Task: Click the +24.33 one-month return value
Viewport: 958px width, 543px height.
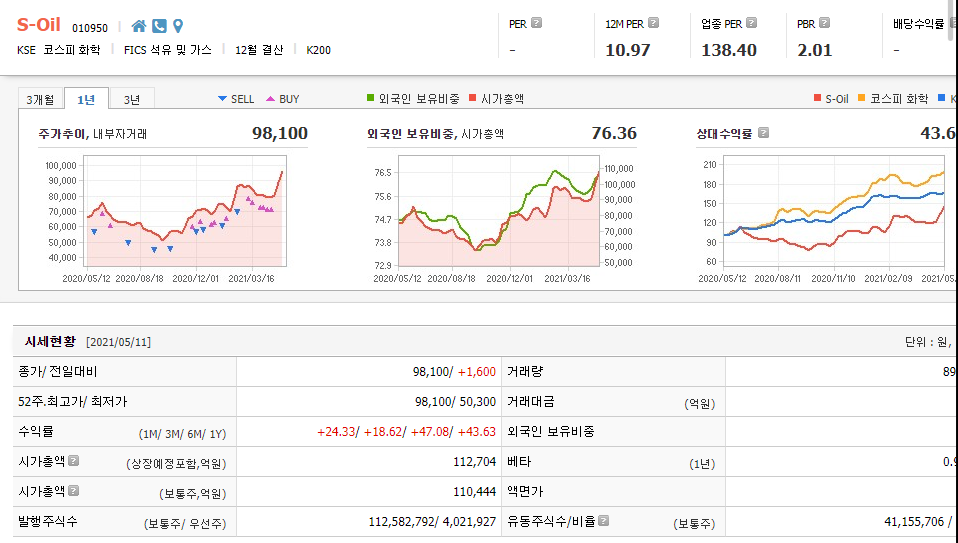Action: pyautogui.click(x=335, y=432)
